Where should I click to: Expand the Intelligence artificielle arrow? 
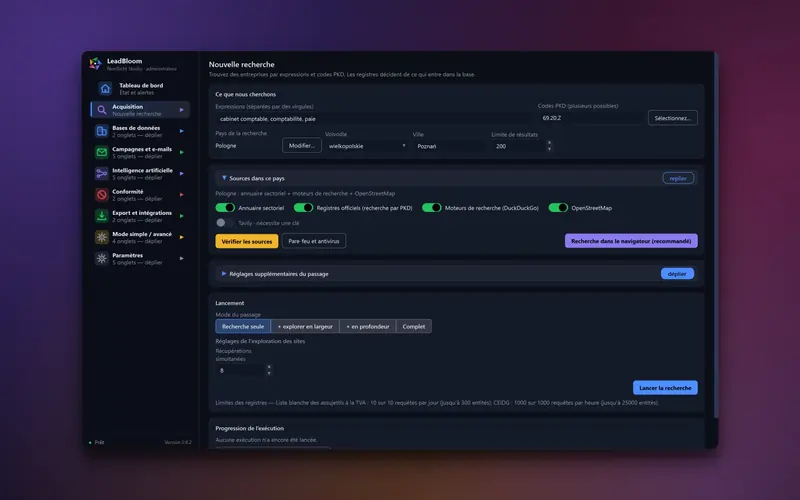point(181,173)
